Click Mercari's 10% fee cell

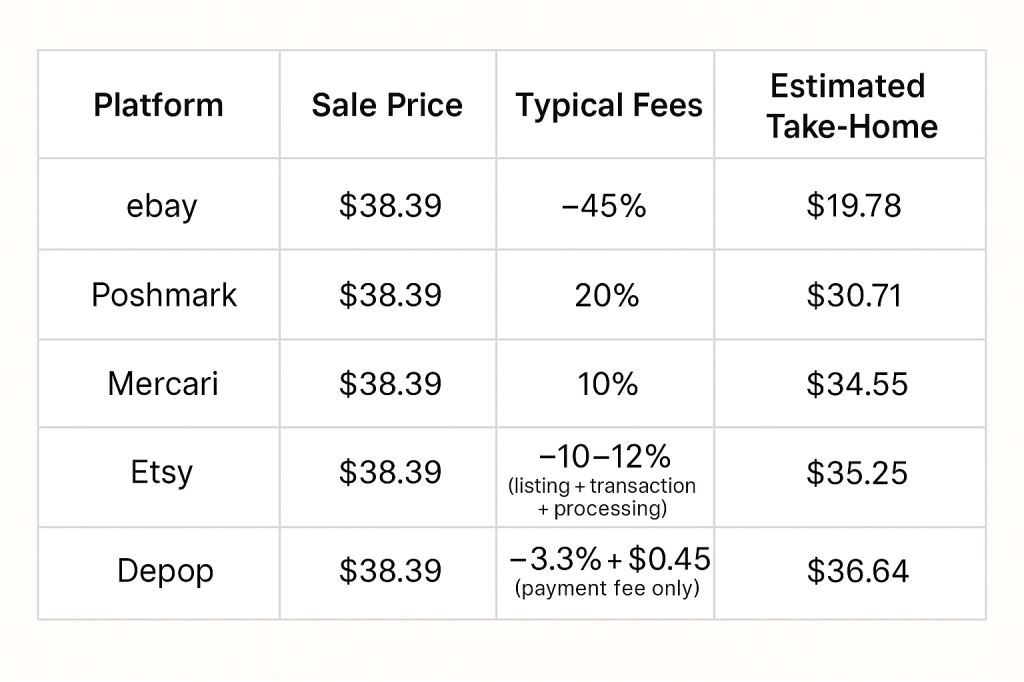607,384
